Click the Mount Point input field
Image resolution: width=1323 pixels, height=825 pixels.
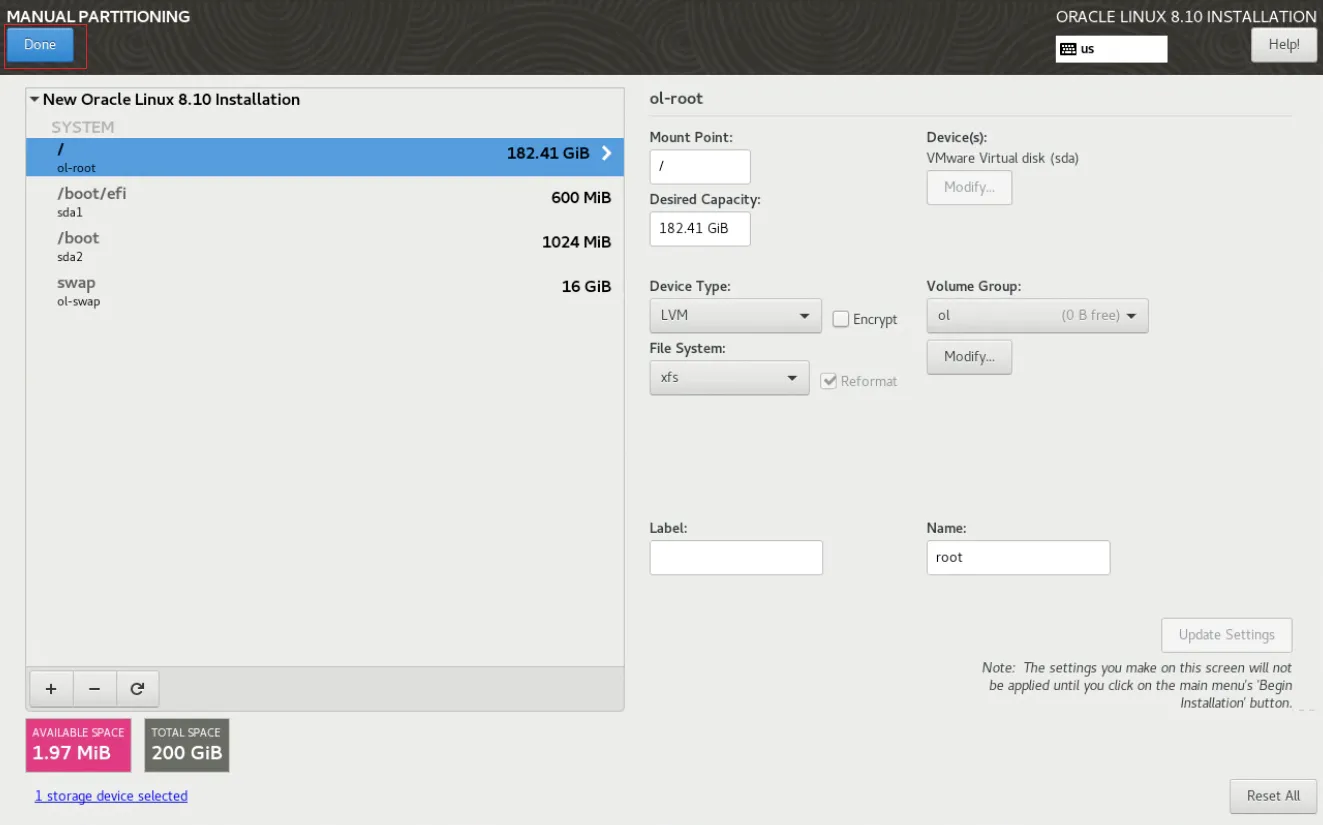point(700,166)
